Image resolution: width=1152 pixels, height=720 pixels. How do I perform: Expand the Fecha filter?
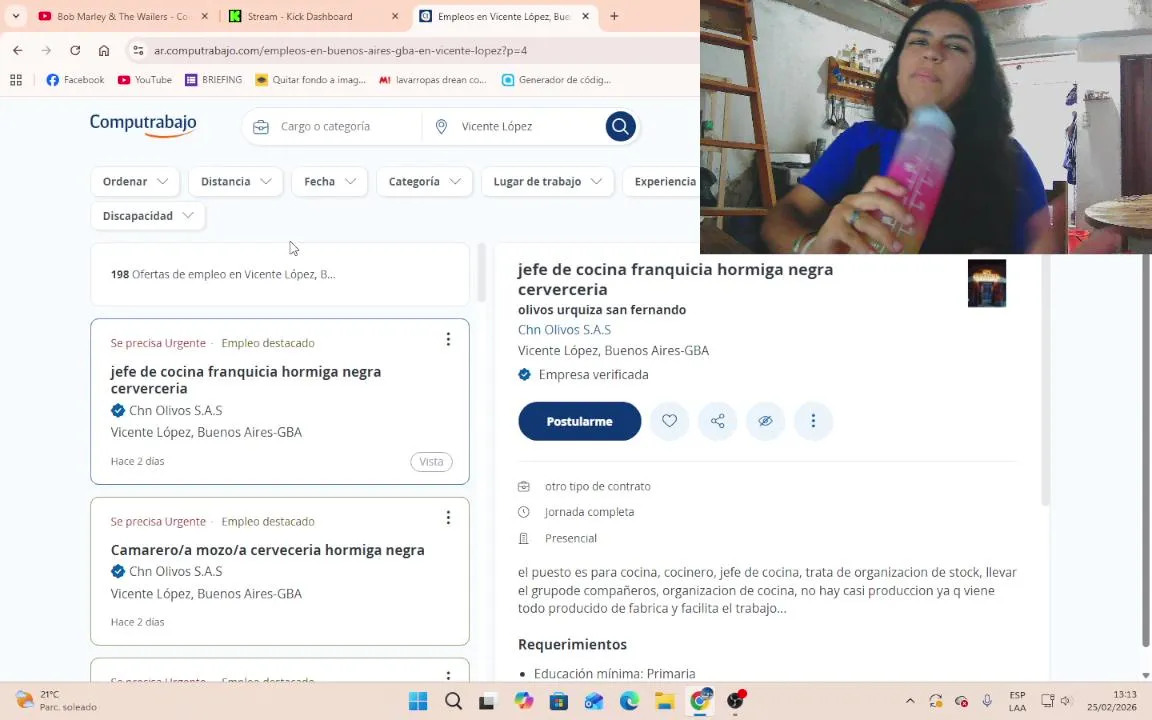[330, 181]
